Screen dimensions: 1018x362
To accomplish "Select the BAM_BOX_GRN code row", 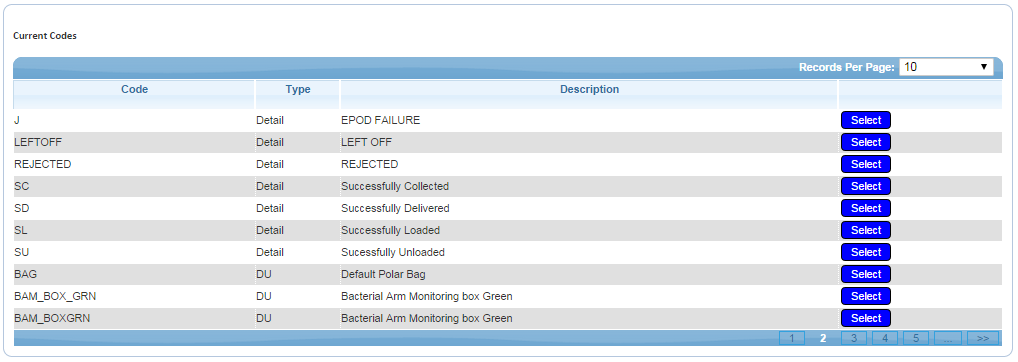I will (x=865, y=296).
